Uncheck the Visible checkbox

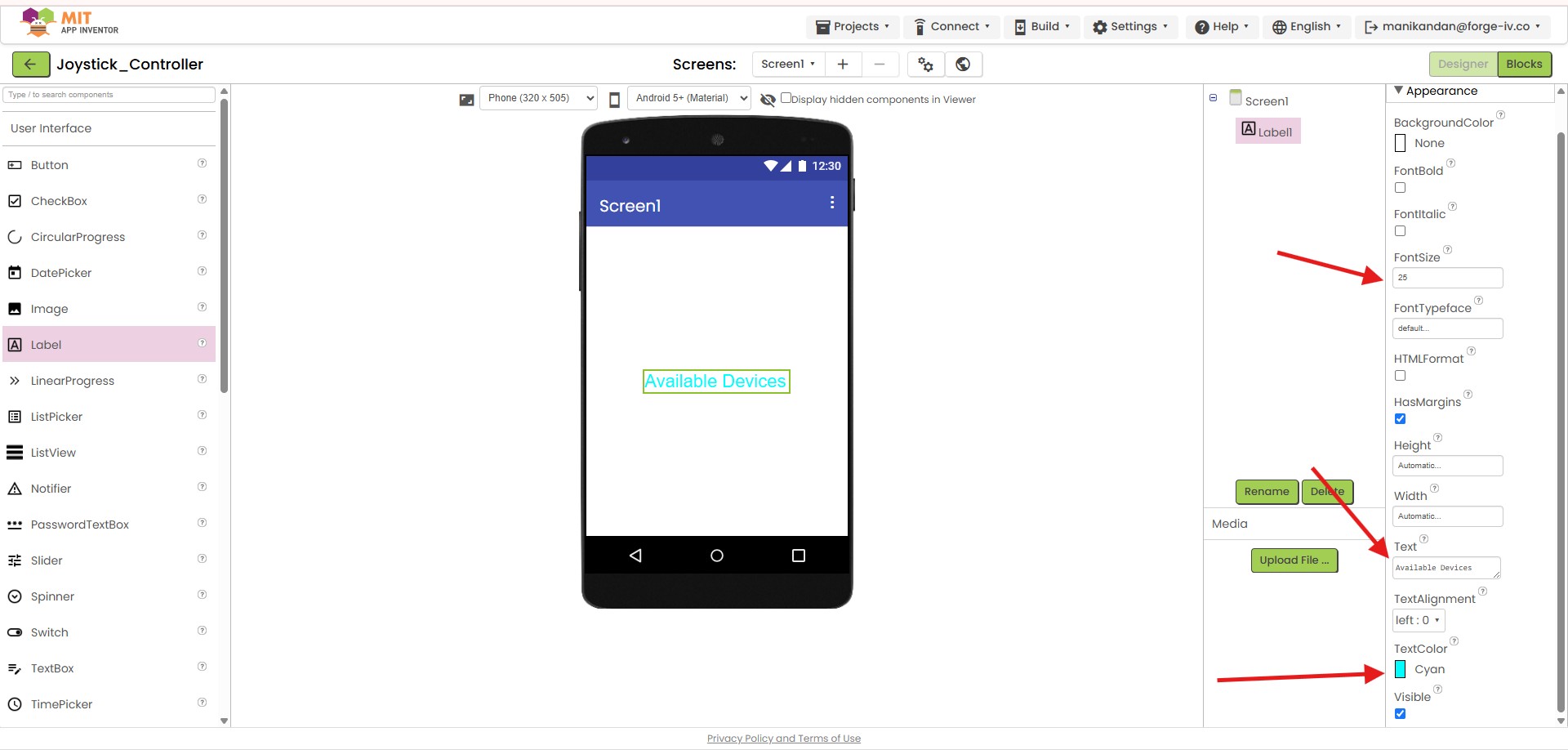(x=1400, y=714)
